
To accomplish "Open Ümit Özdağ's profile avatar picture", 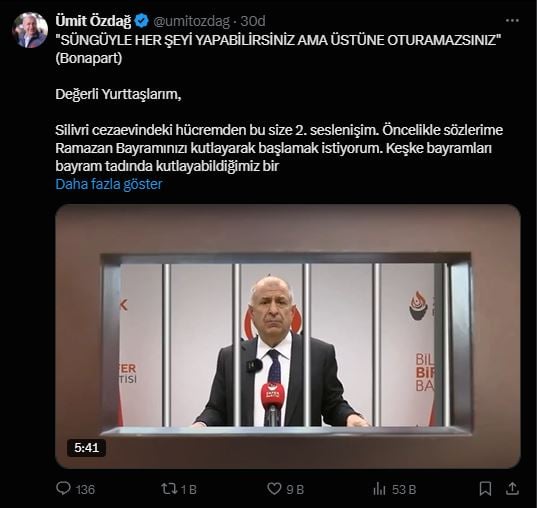I will [30, 30].
